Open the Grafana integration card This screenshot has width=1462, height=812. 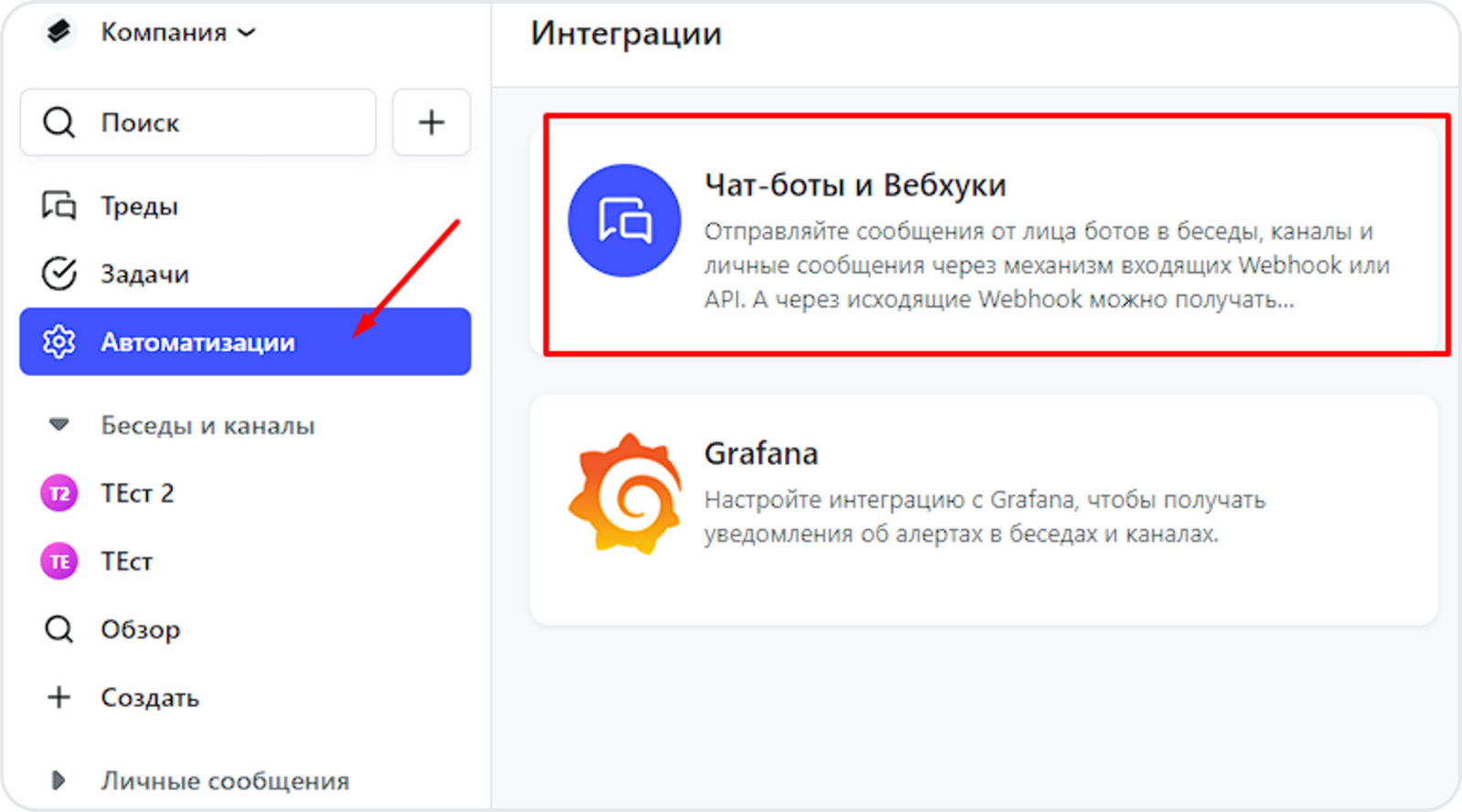pyautogui.click(x=983, y=510)
